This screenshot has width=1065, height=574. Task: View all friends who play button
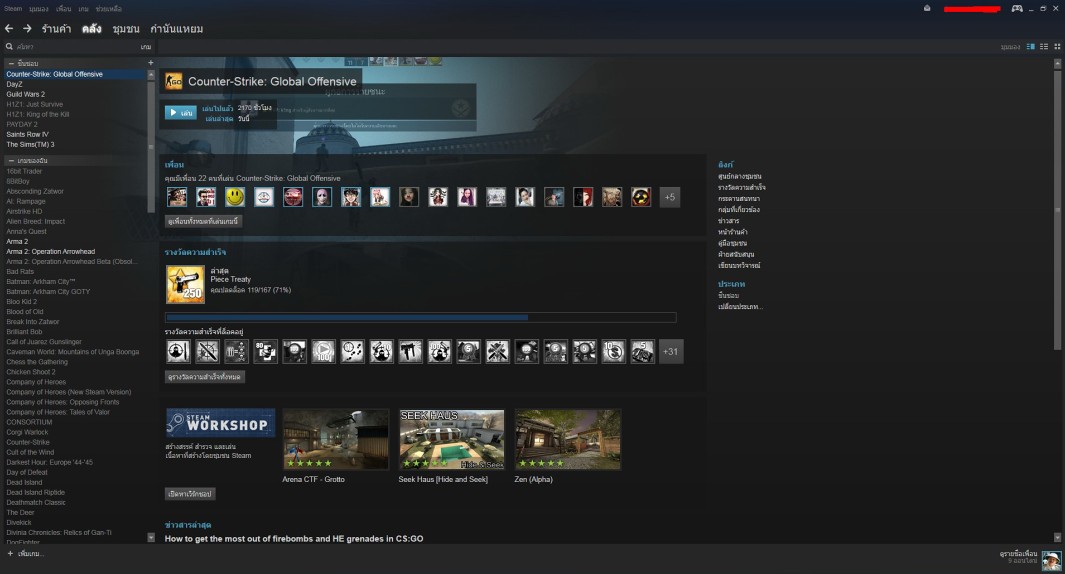coord(204,221)
